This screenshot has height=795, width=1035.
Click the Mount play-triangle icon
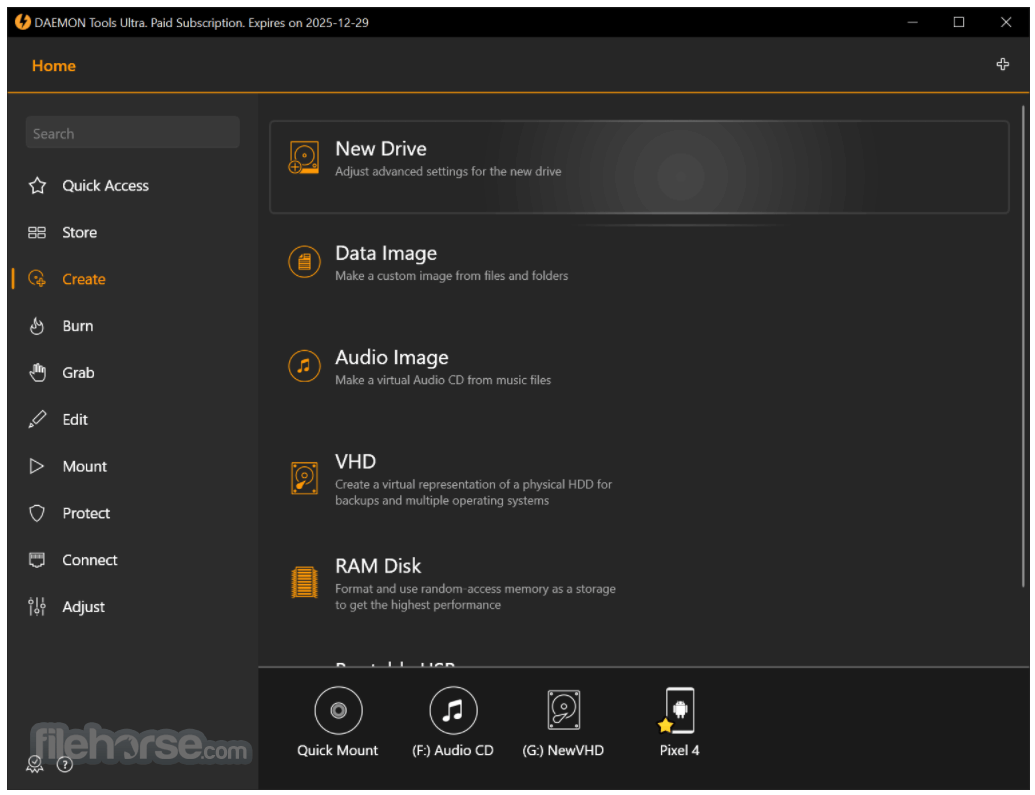[x=37, y=466]
